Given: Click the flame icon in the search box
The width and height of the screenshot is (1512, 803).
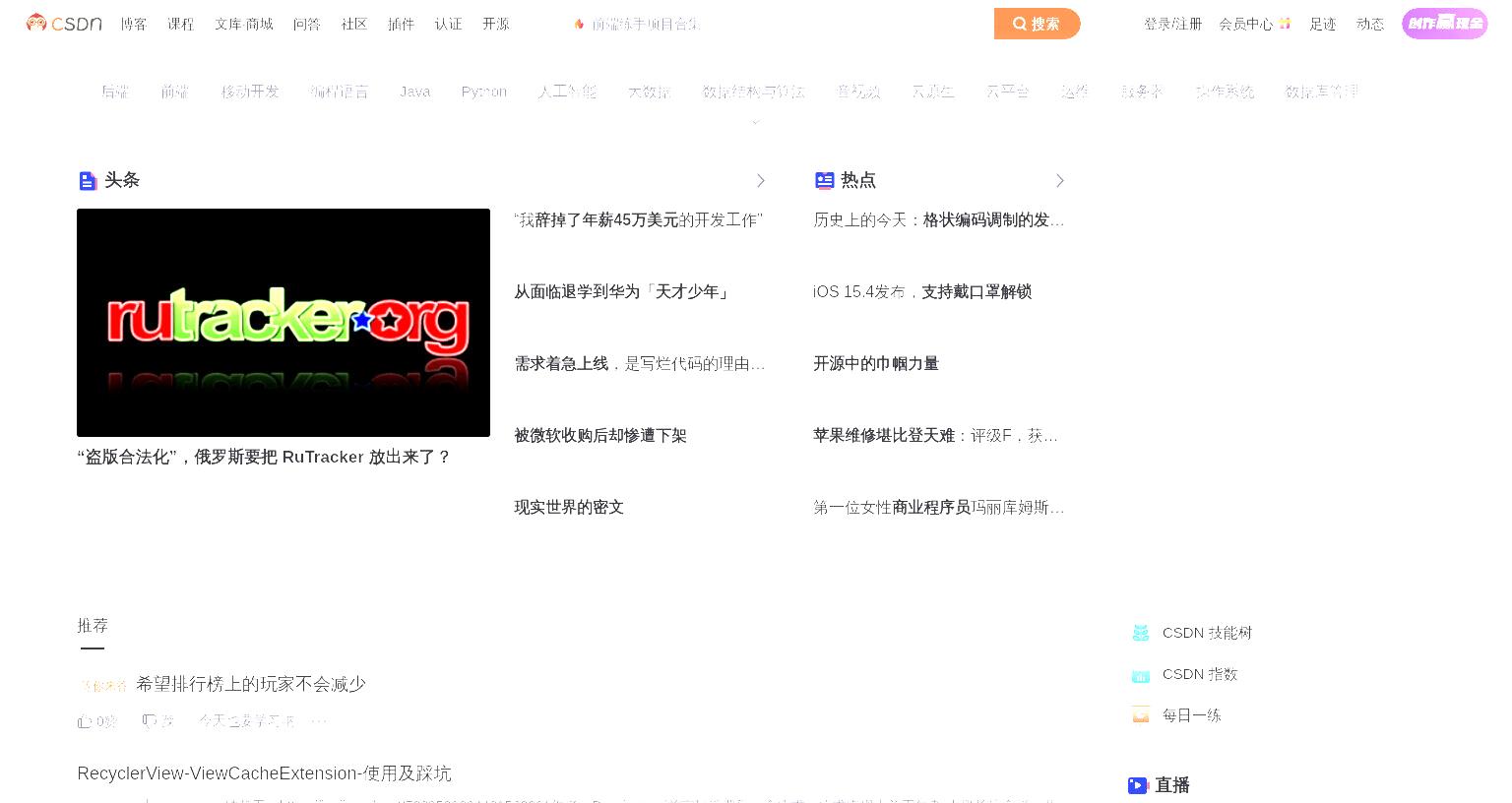Looking at the screenshot, I should tap(579, 24).
